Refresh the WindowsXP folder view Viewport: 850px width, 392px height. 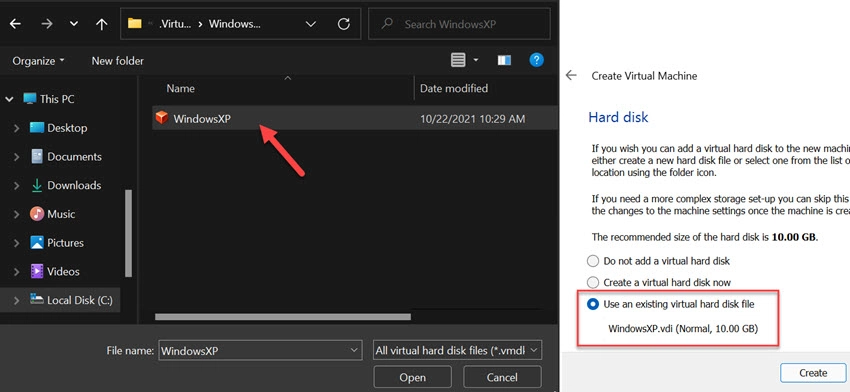click(x=344, y=24)
